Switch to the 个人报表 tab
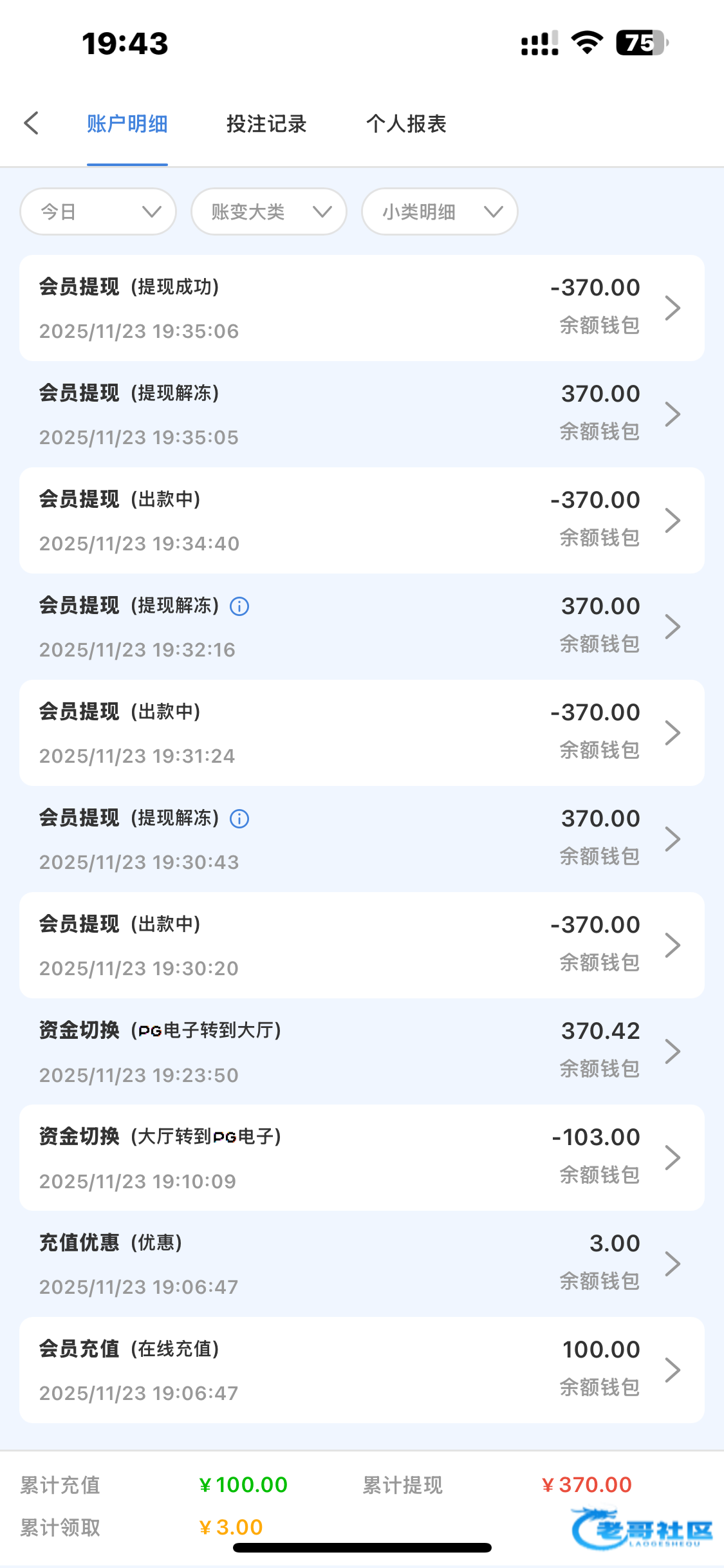 [406, 124]
